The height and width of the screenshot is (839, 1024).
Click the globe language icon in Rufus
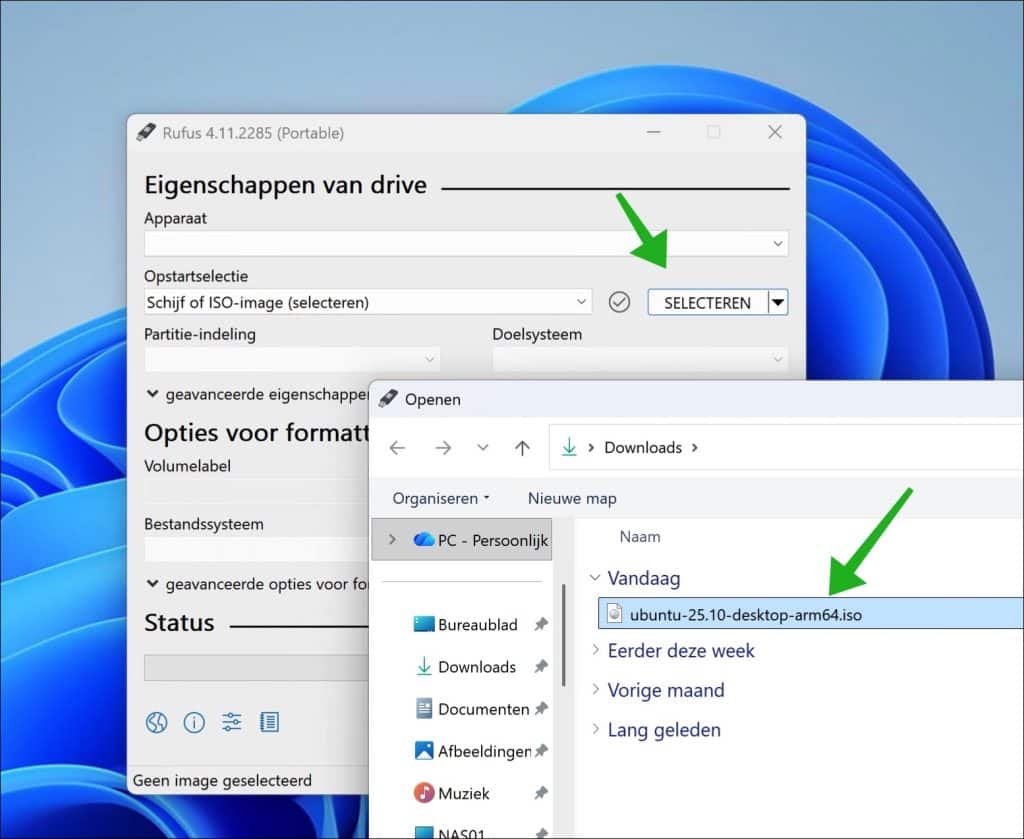pos(156,723)
